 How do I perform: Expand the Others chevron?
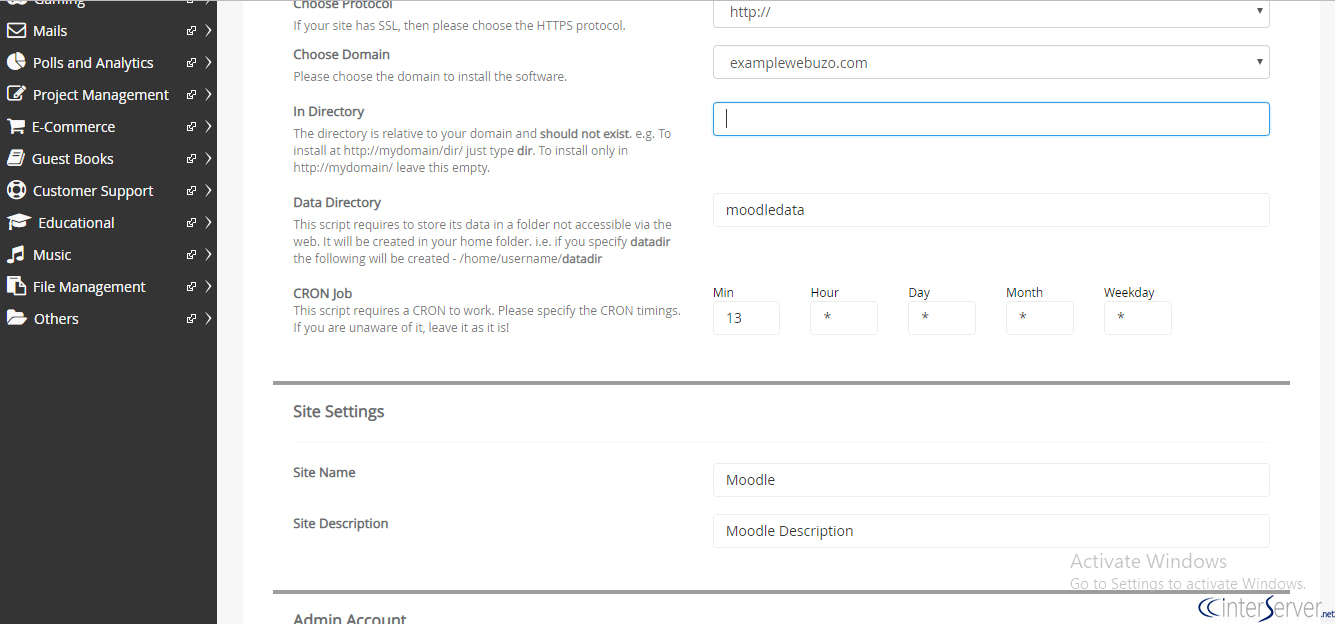tap(208, 319)
